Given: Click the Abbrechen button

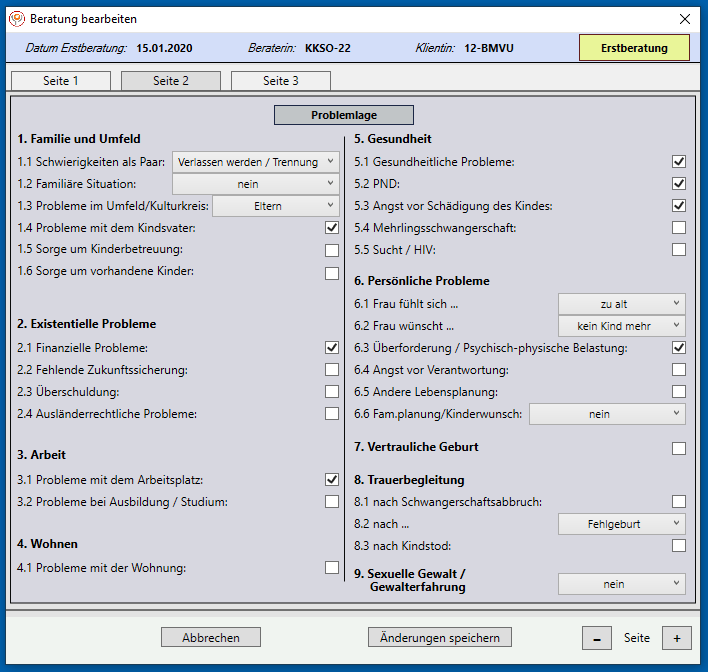Looking at the screenshot, I should coord(211,637).
